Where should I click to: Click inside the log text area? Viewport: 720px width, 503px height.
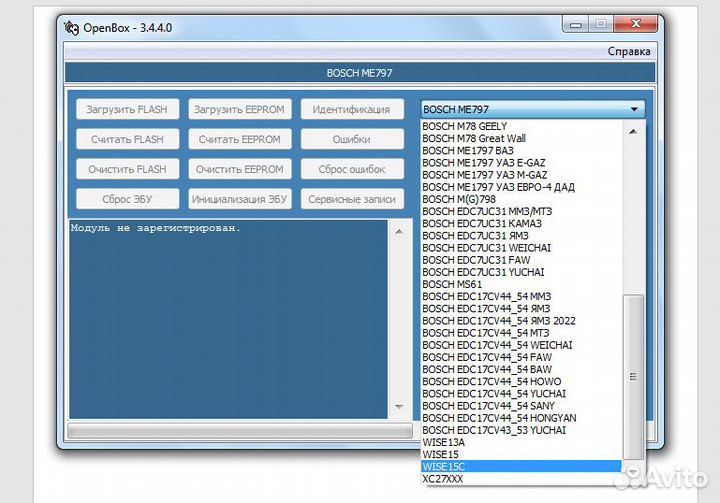[x=228, y=319]
